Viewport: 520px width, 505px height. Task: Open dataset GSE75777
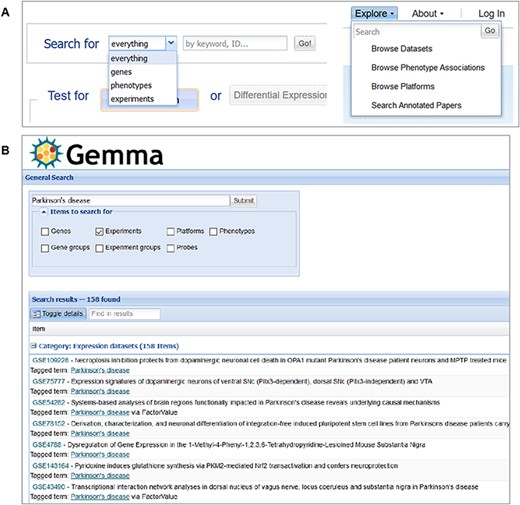(49, 381)
